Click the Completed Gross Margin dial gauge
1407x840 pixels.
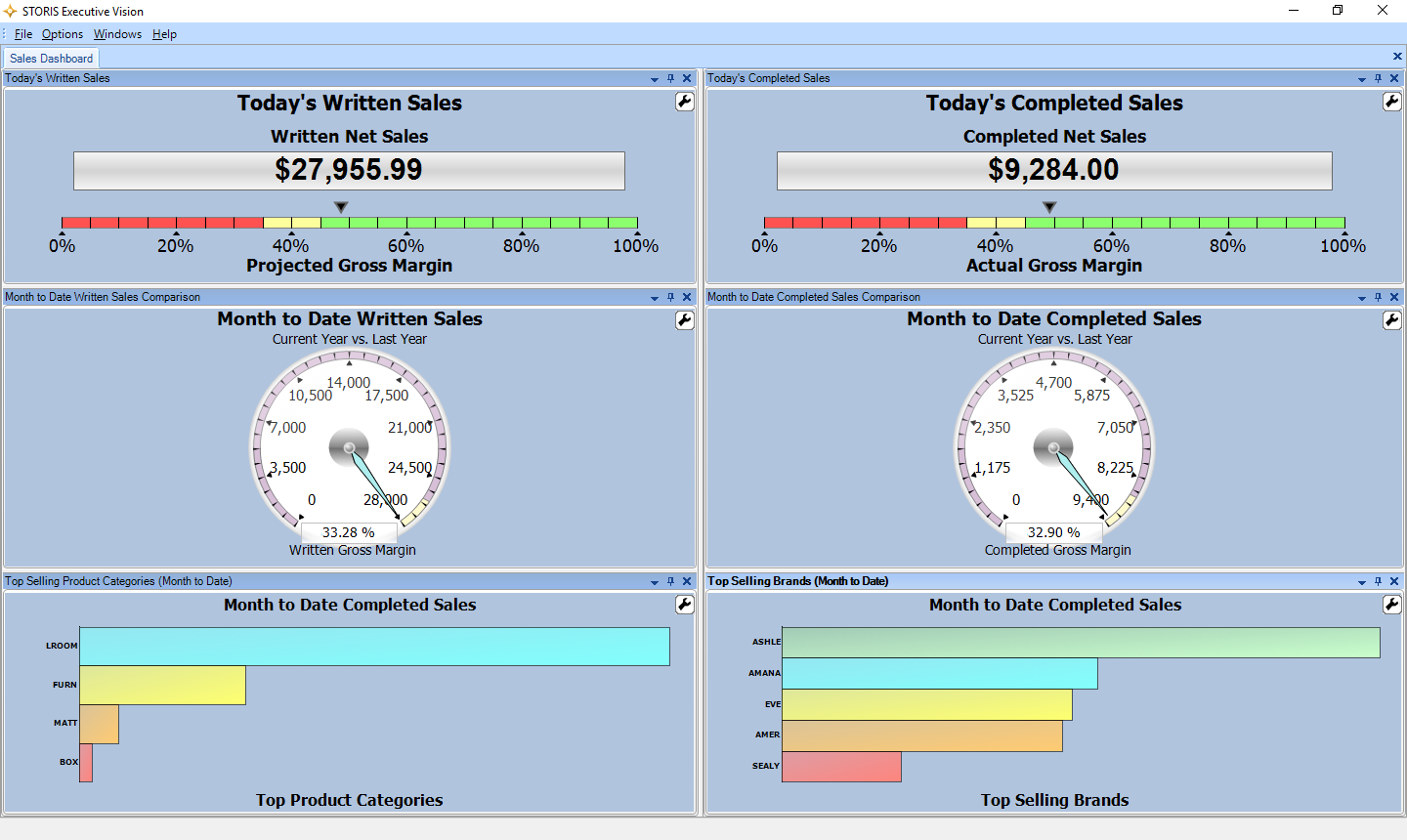tap(1054, 448)
